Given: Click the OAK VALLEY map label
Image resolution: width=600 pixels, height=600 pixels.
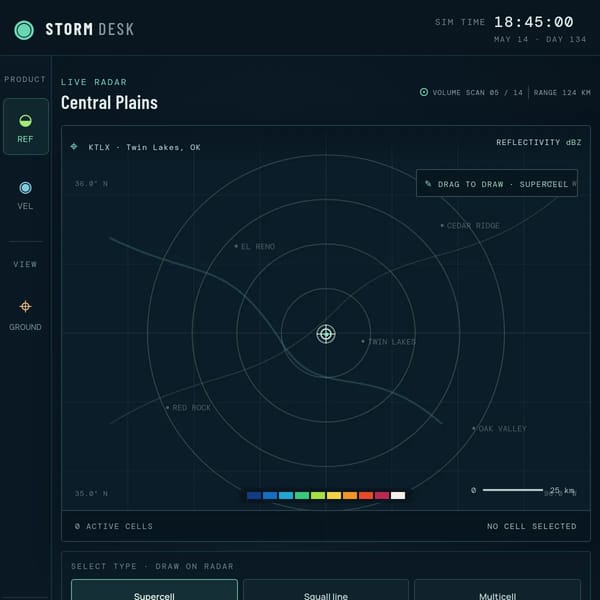Looking at the screenshot, I should 502,429.
